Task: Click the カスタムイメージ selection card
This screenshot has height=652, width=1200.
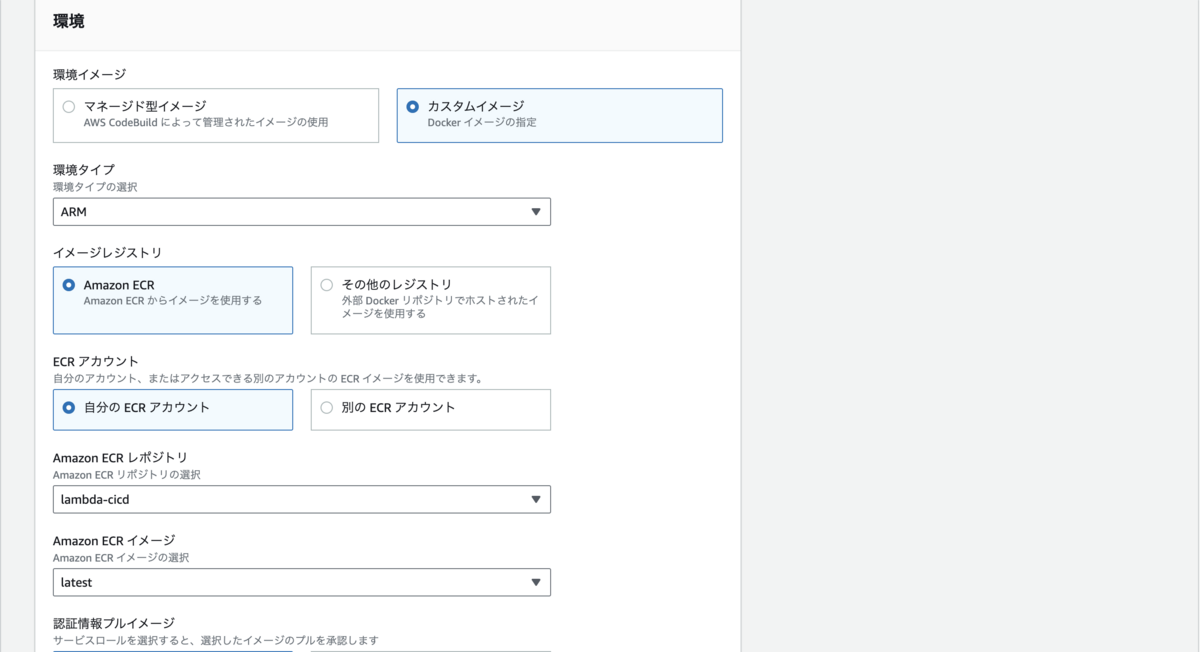Action: point(559,115)
